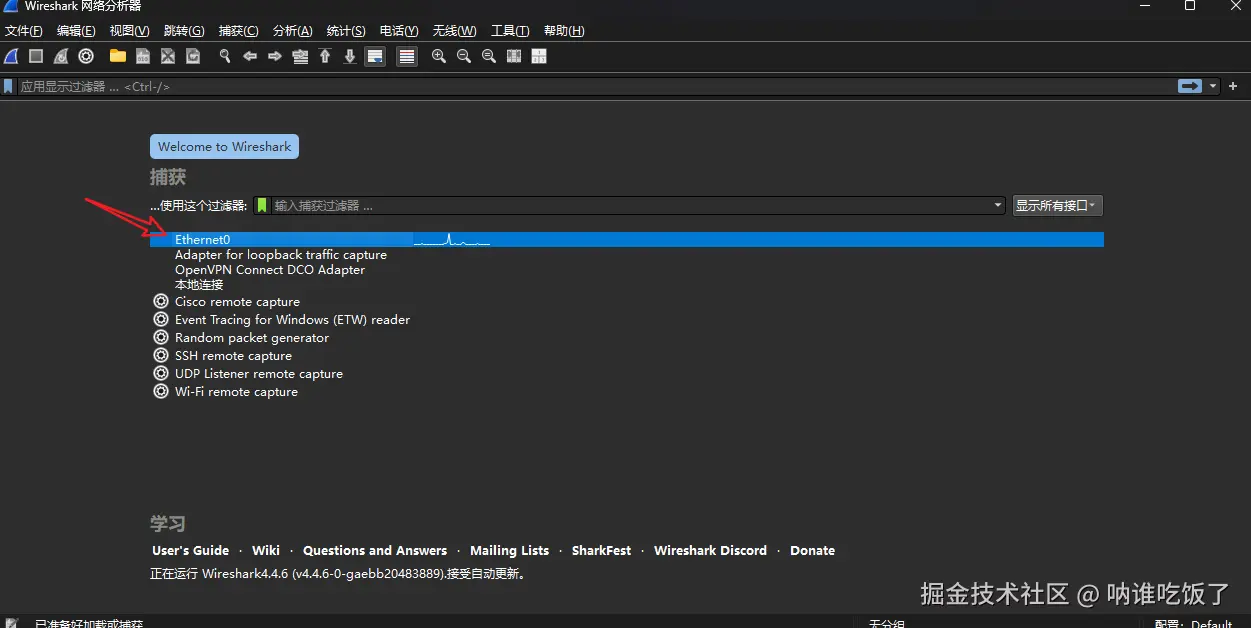Open a capture file with folder icon
This screenshot has height=628, width=1251.
click(118, 56)
